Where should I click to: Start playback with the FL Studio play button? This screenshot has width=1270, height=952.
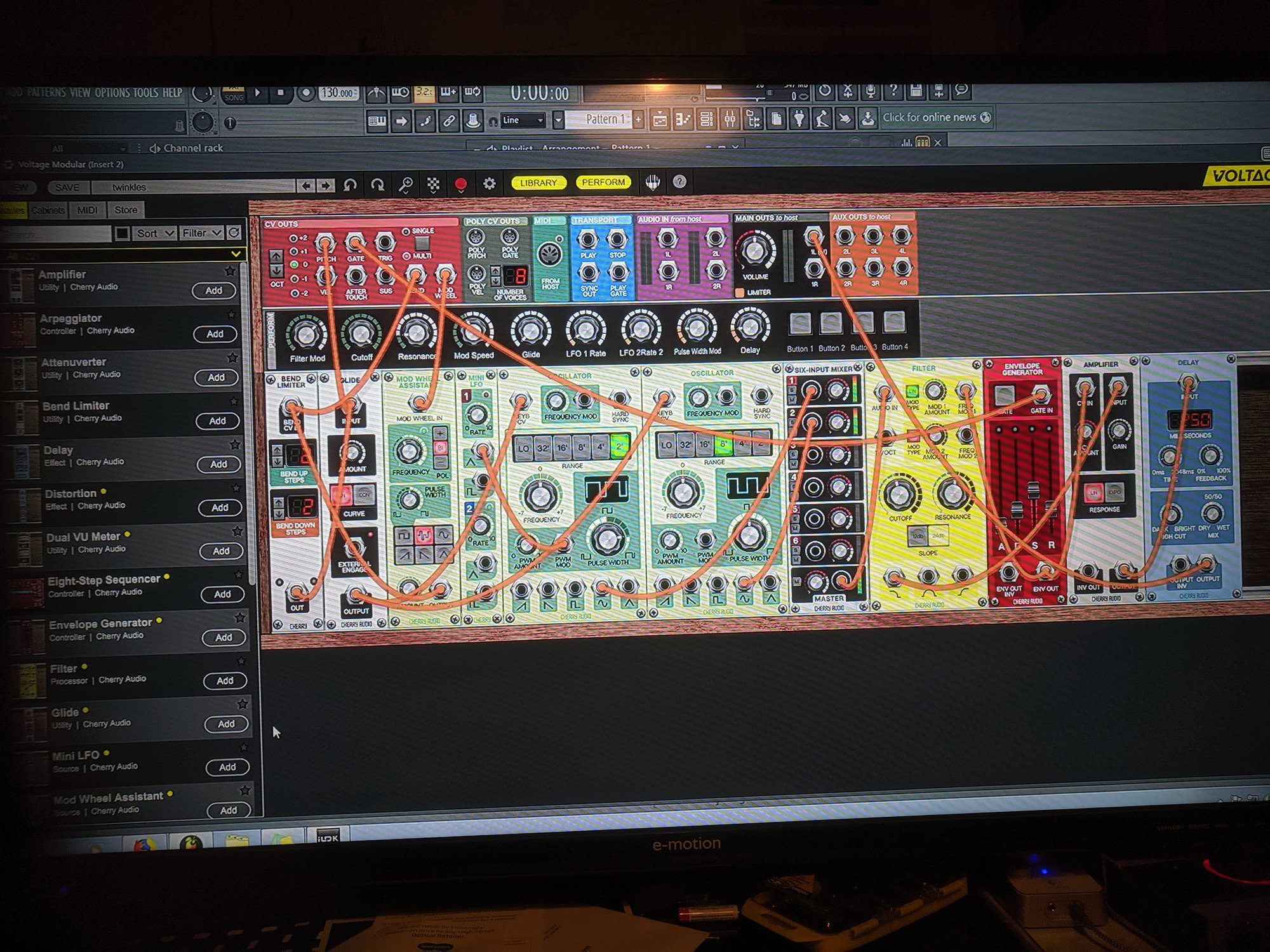click(258, 93)
